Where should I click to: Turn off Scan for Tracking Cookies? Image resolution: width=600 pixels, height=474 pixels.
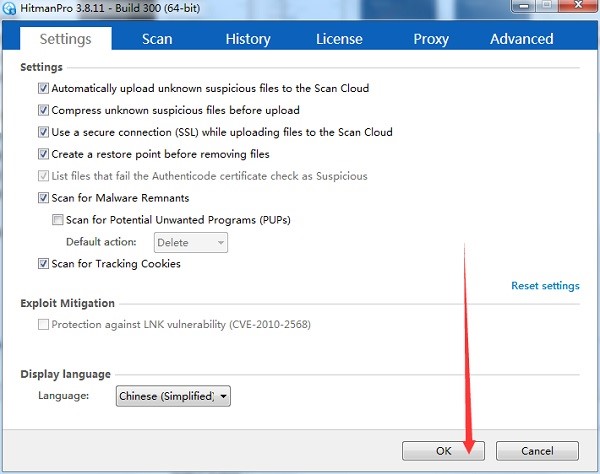(44, 264)
